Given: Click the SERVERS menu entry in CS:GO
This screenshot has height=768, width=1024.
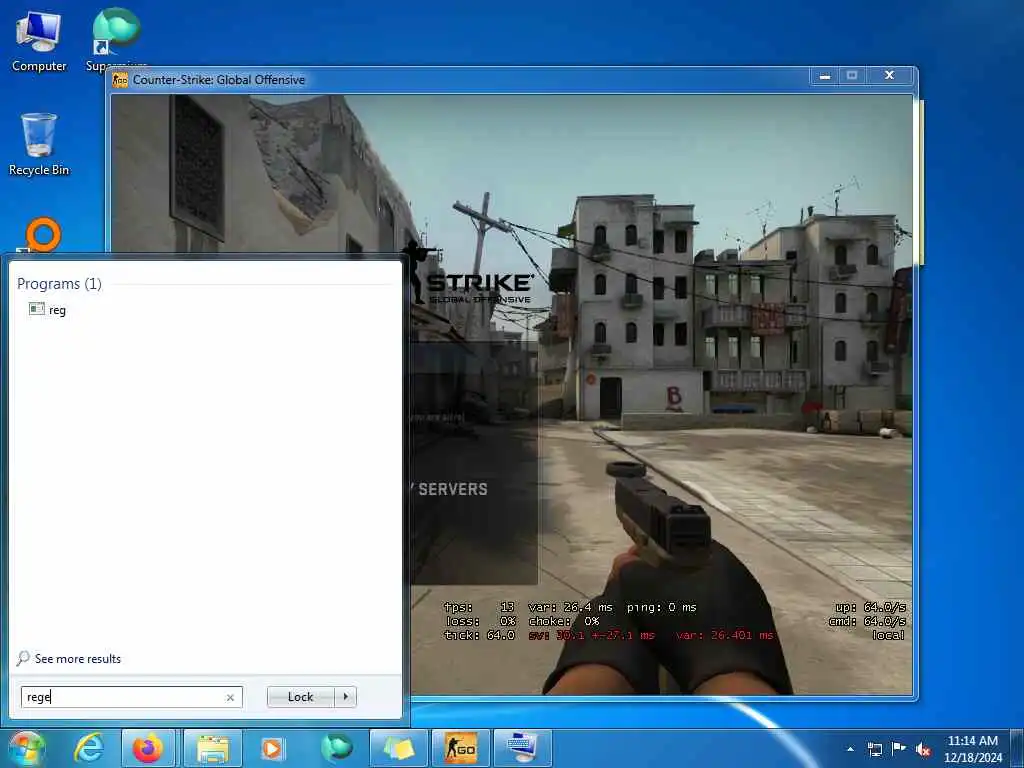Looking at the screenshot, I should coord(453,489).
